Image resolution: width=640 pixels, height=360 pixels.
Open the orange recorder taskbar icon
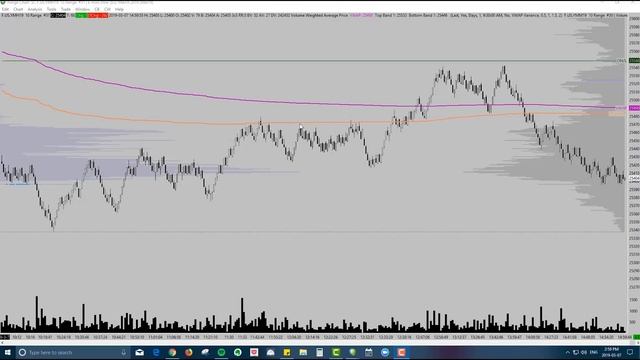[x=401, y=352]
